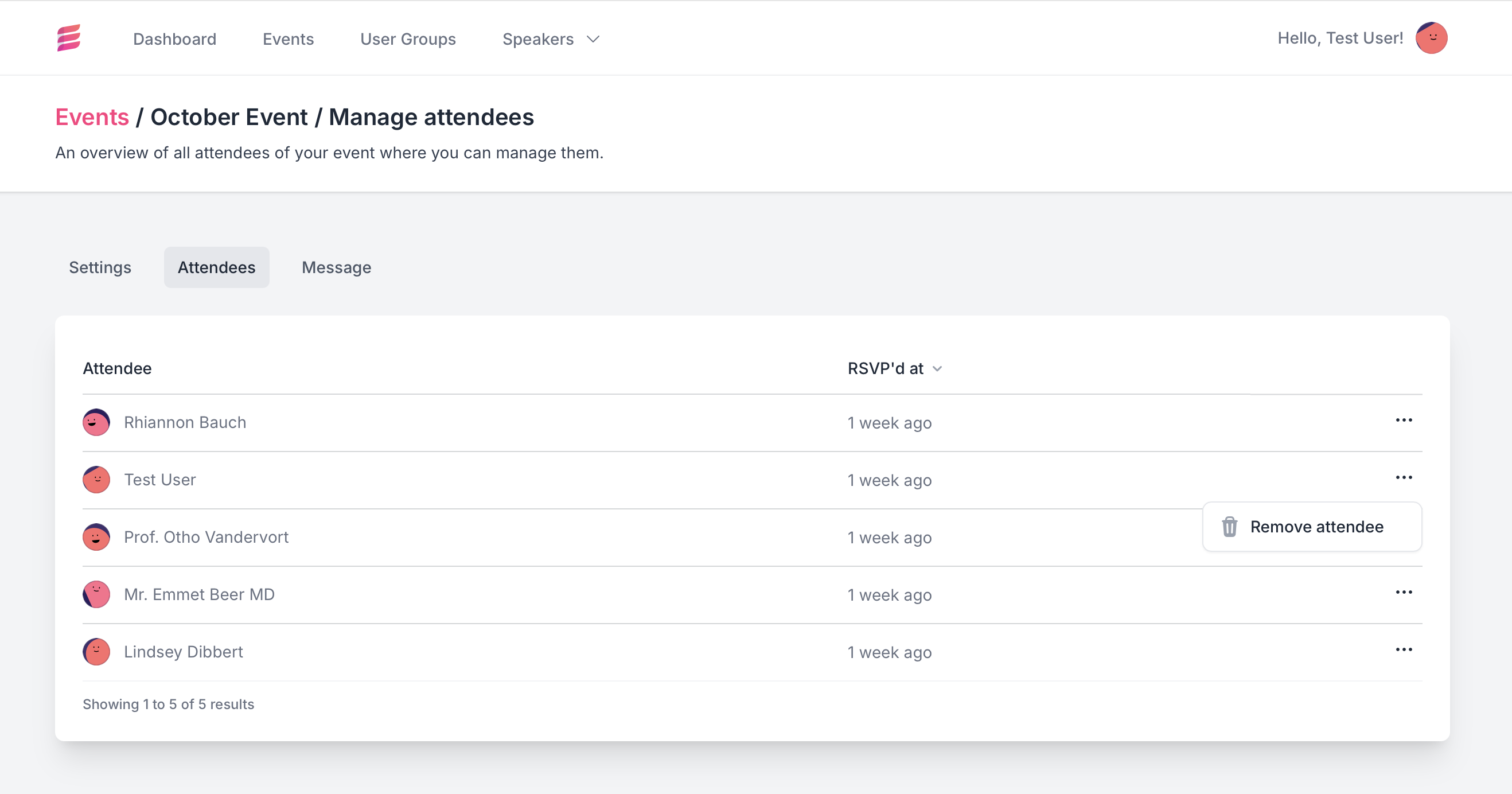Open actions menu for Lindsey Dibbert
The image size is (1512, 794).
click(x=1404, y=650)
